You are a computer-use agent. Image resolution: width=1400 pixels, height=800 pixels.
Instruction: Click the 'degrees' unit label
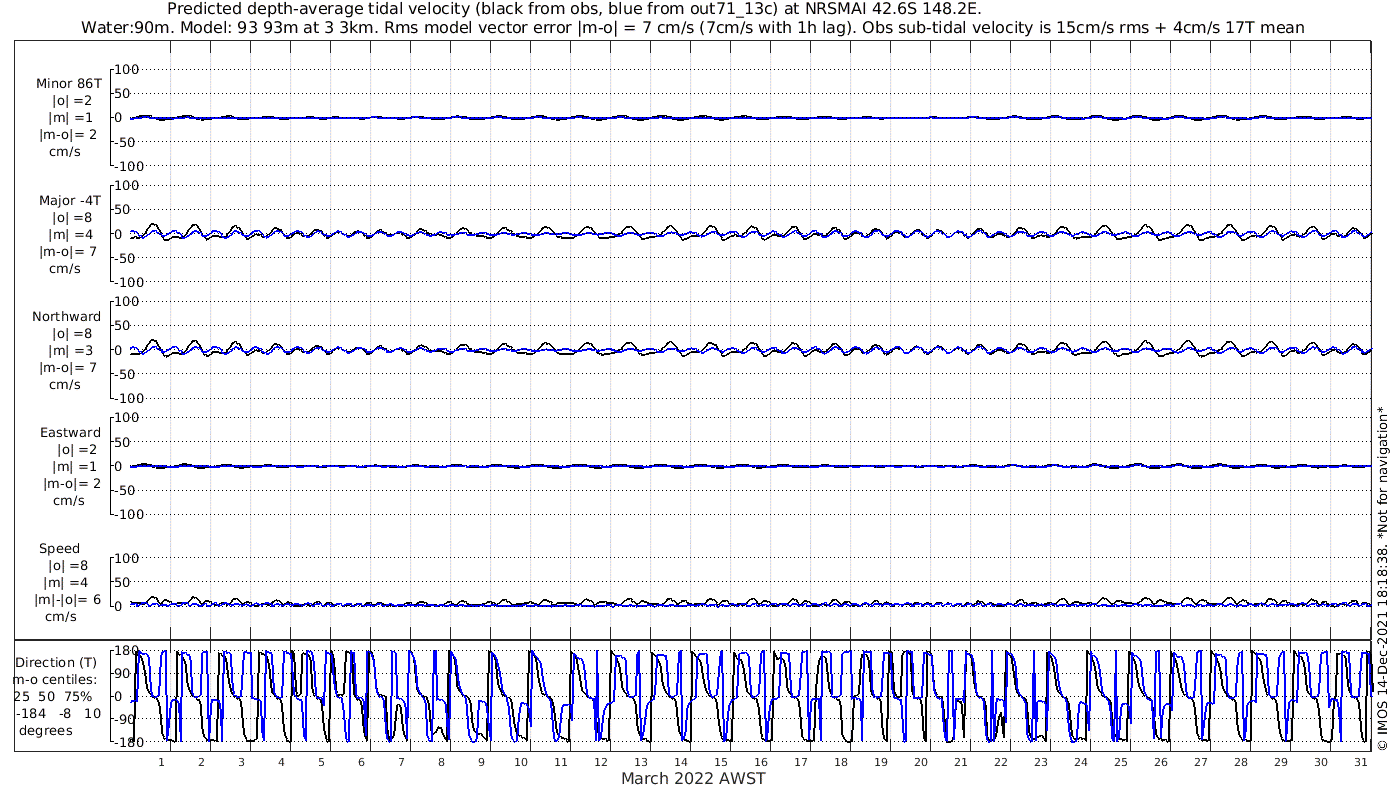[x=45, y=730]
